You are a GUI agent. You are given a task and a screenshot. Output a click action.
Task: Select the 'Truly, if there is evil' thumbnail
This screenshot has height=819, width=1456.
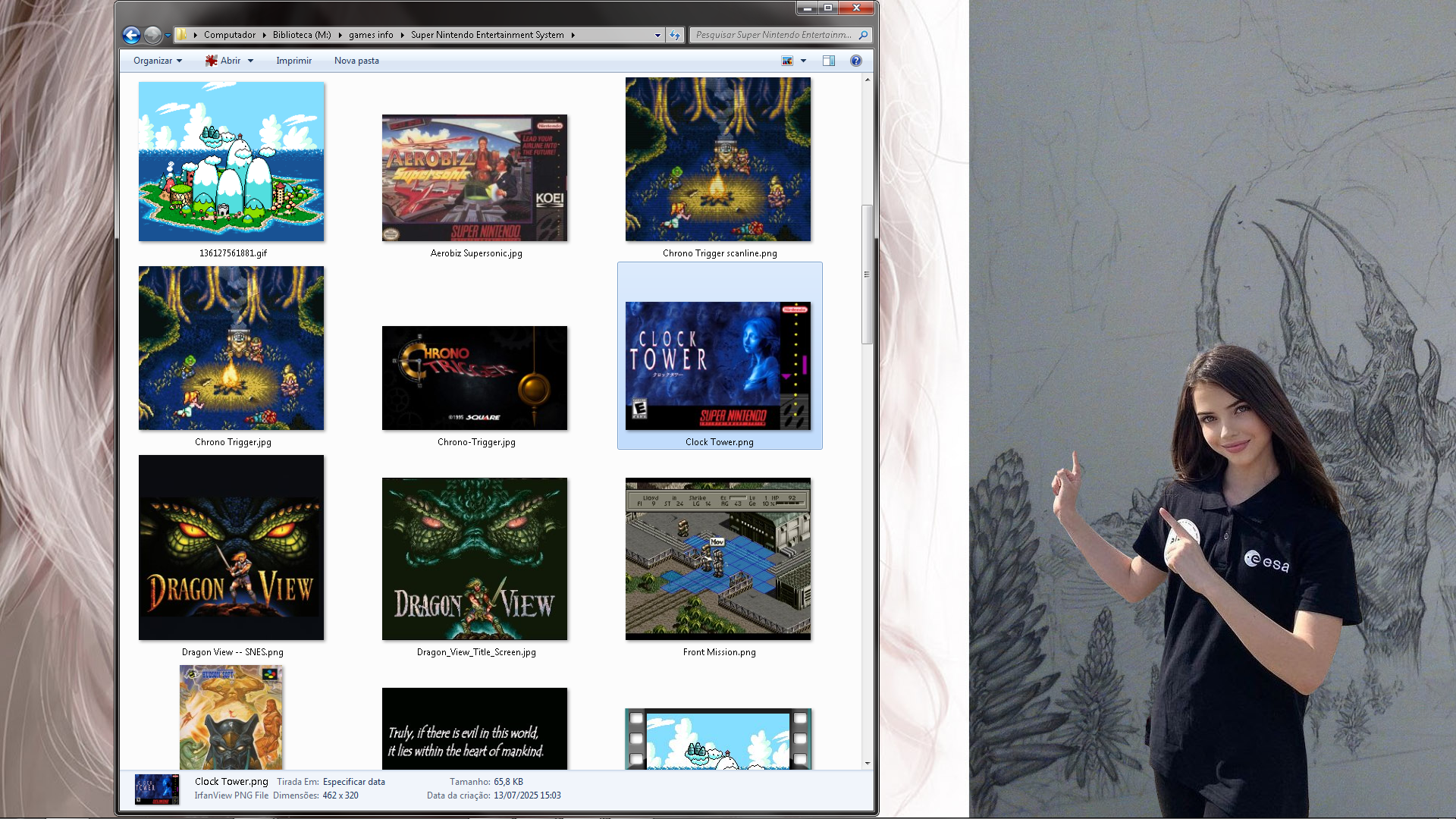(x=475, y=729)
